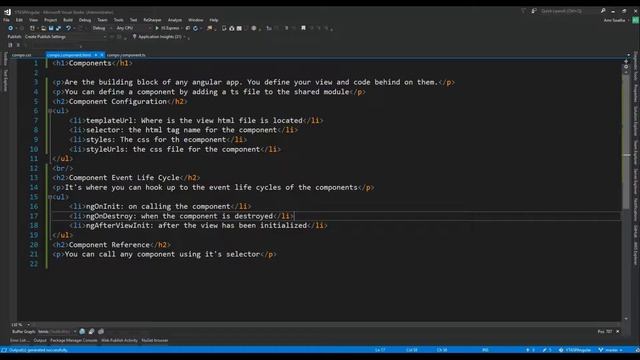Click the unpushed commits arrow in status bar
640x360 pixels.
pos(530,350)
